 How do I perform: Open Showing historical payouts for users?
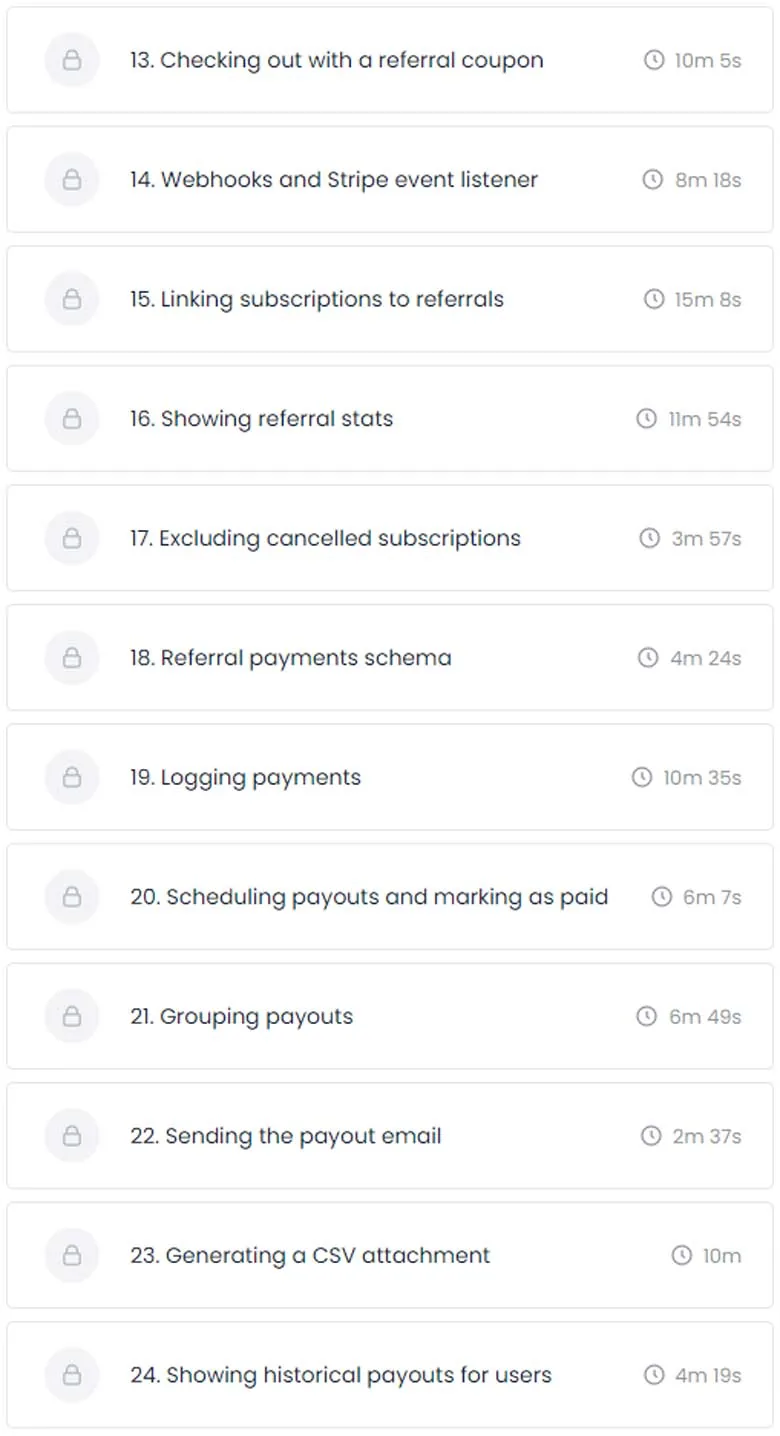tap(390, 1375)
